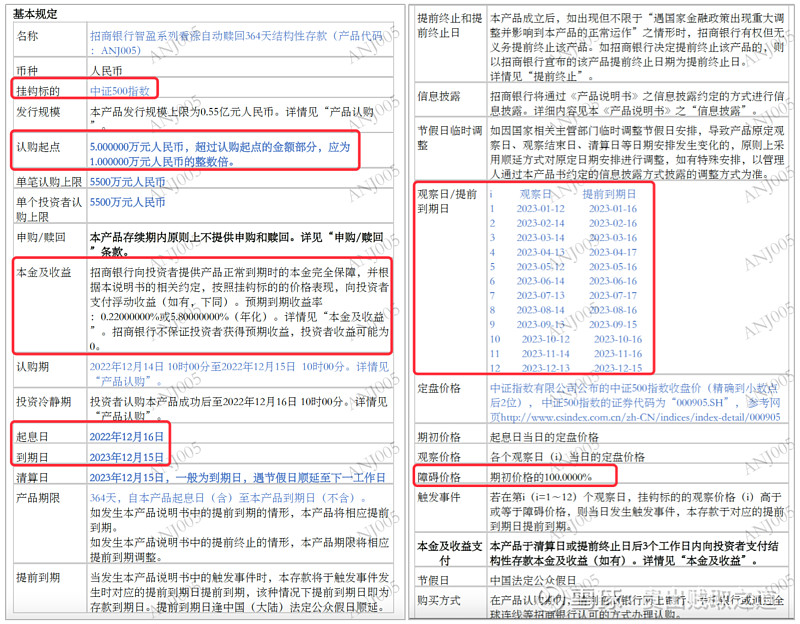The height and width of the screenshot is (624, 800).
Task: Click the 币种 value 人民币
Action: (106, 70)
